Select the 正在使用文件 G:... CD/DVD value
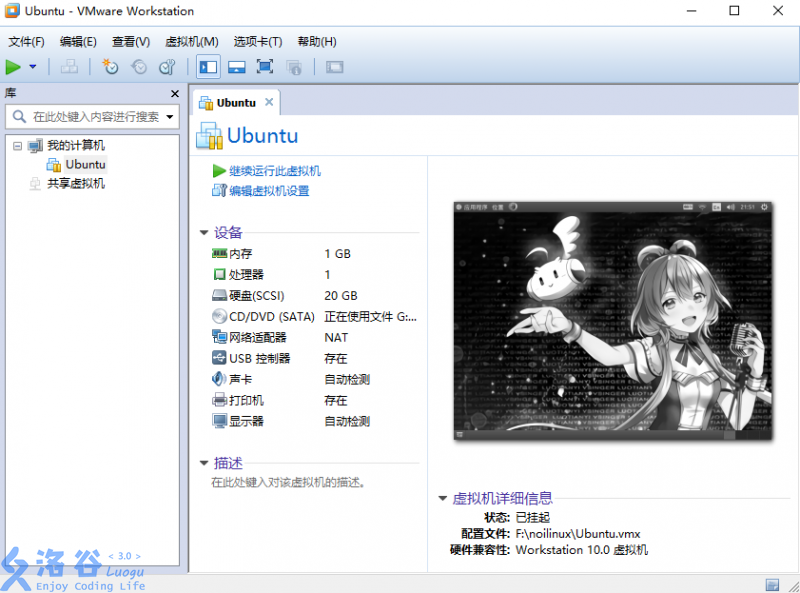This screenshot has width=800, height=593. (370, 317)
